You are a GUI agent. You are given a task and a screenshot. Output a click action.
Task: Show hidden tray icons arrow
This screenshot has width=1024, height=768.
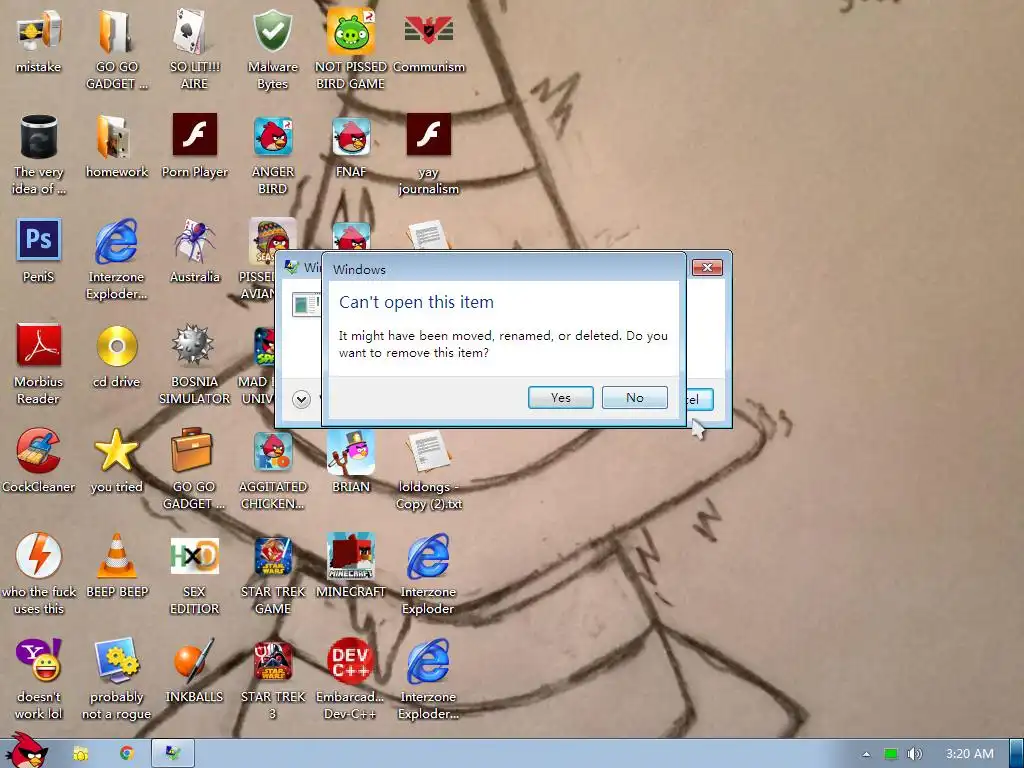866,754
